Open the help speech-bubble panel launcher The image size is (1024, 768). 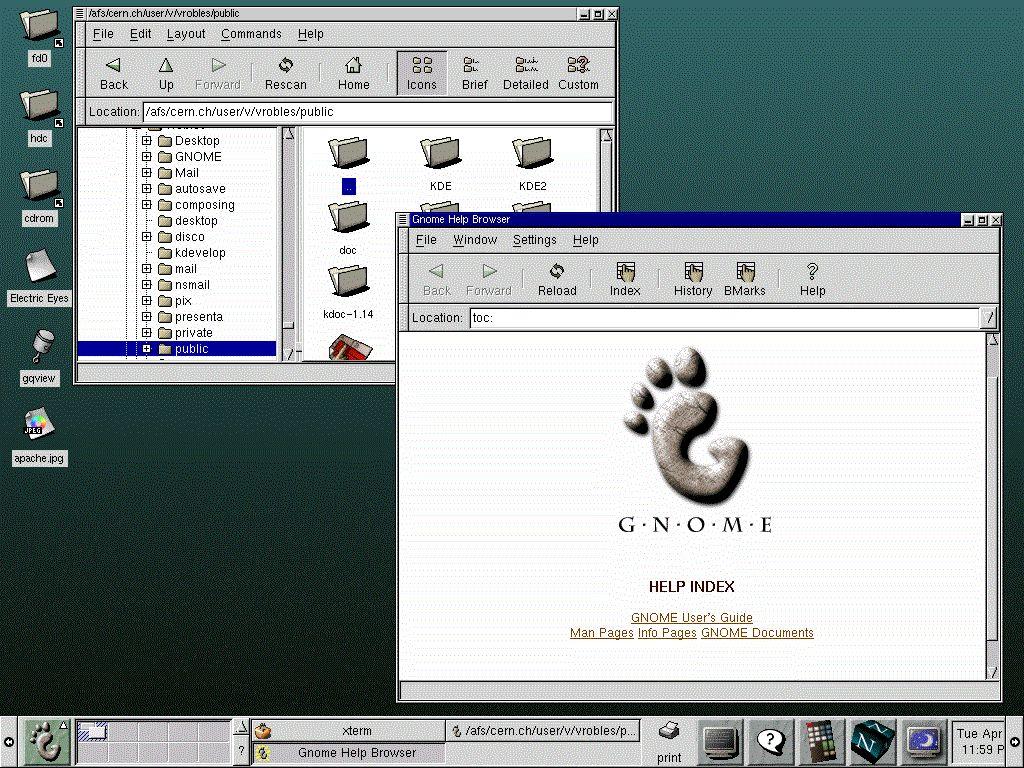771,742
